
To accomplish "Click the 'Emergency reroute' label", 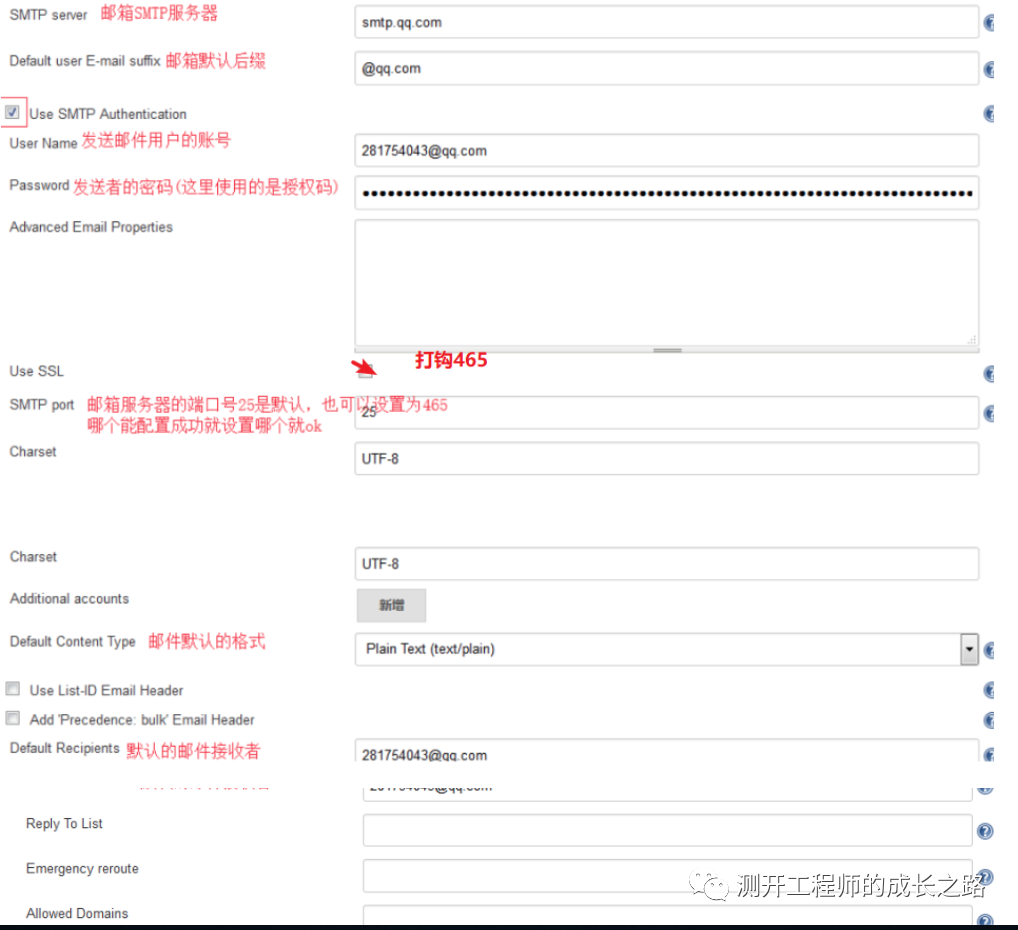I will coord(82,869).
